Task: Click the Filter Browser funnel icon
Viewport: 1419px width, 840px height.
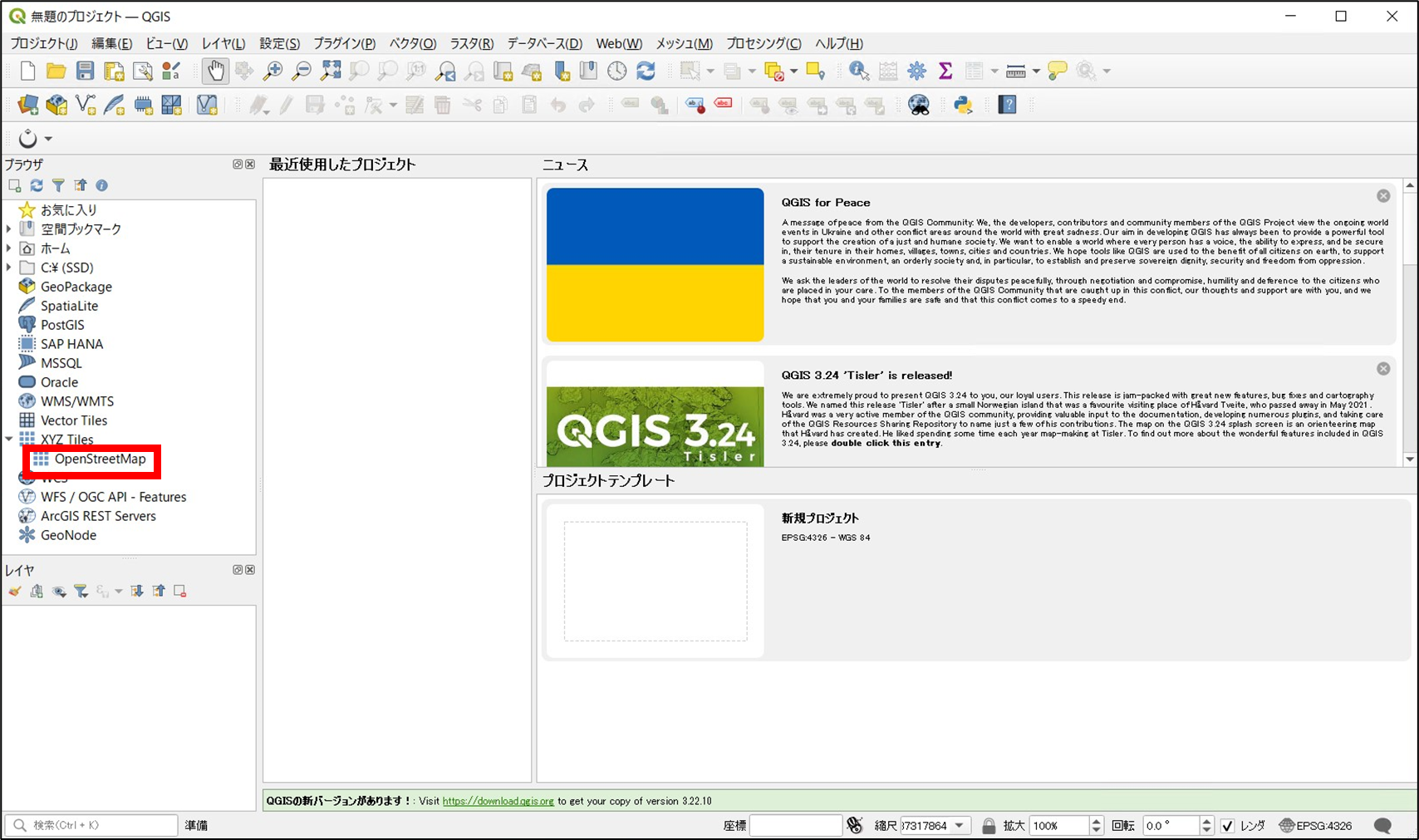Action: [58, 185]
